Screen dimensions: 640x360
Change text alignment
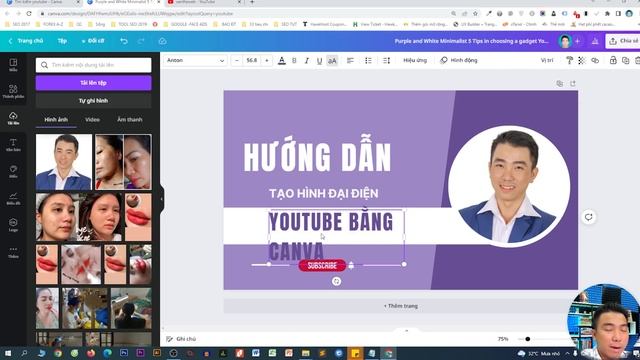[350, 60]
